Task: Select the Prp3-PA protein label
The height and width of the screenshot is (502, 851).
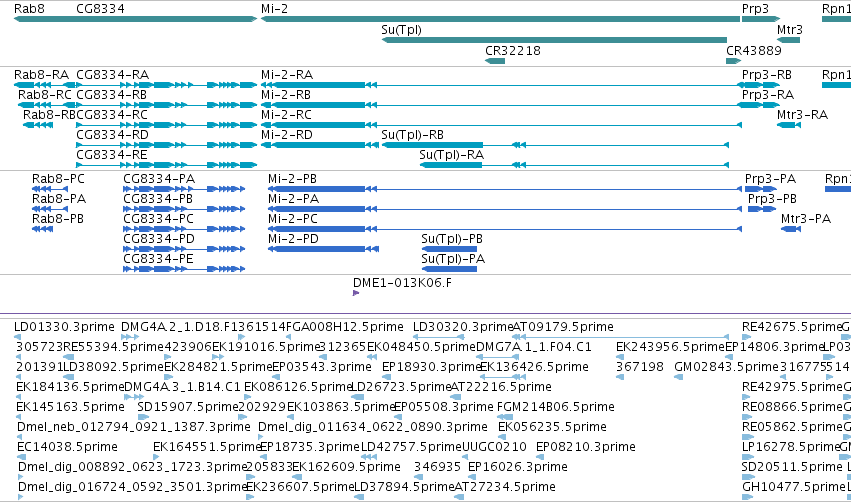Action: click(x=771, y=179)
